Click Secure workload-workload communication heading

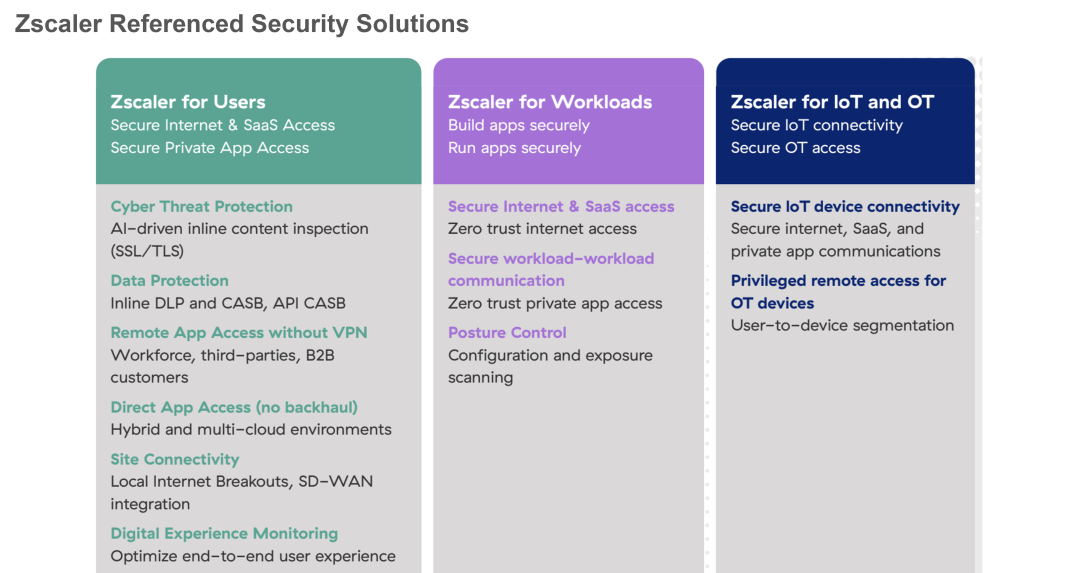(x=551, y=270)
